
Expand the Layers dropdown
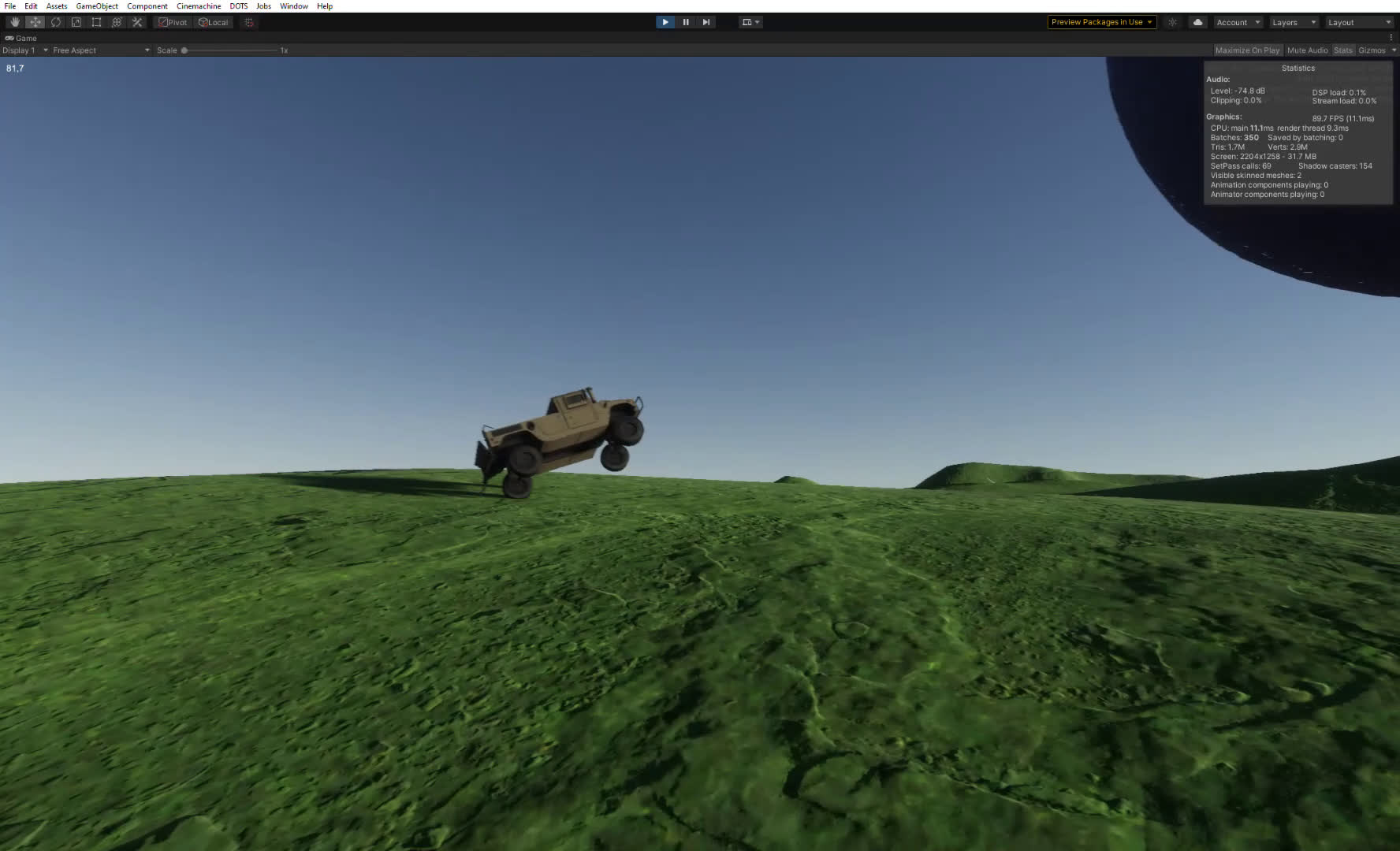(x=1293, y=22)
